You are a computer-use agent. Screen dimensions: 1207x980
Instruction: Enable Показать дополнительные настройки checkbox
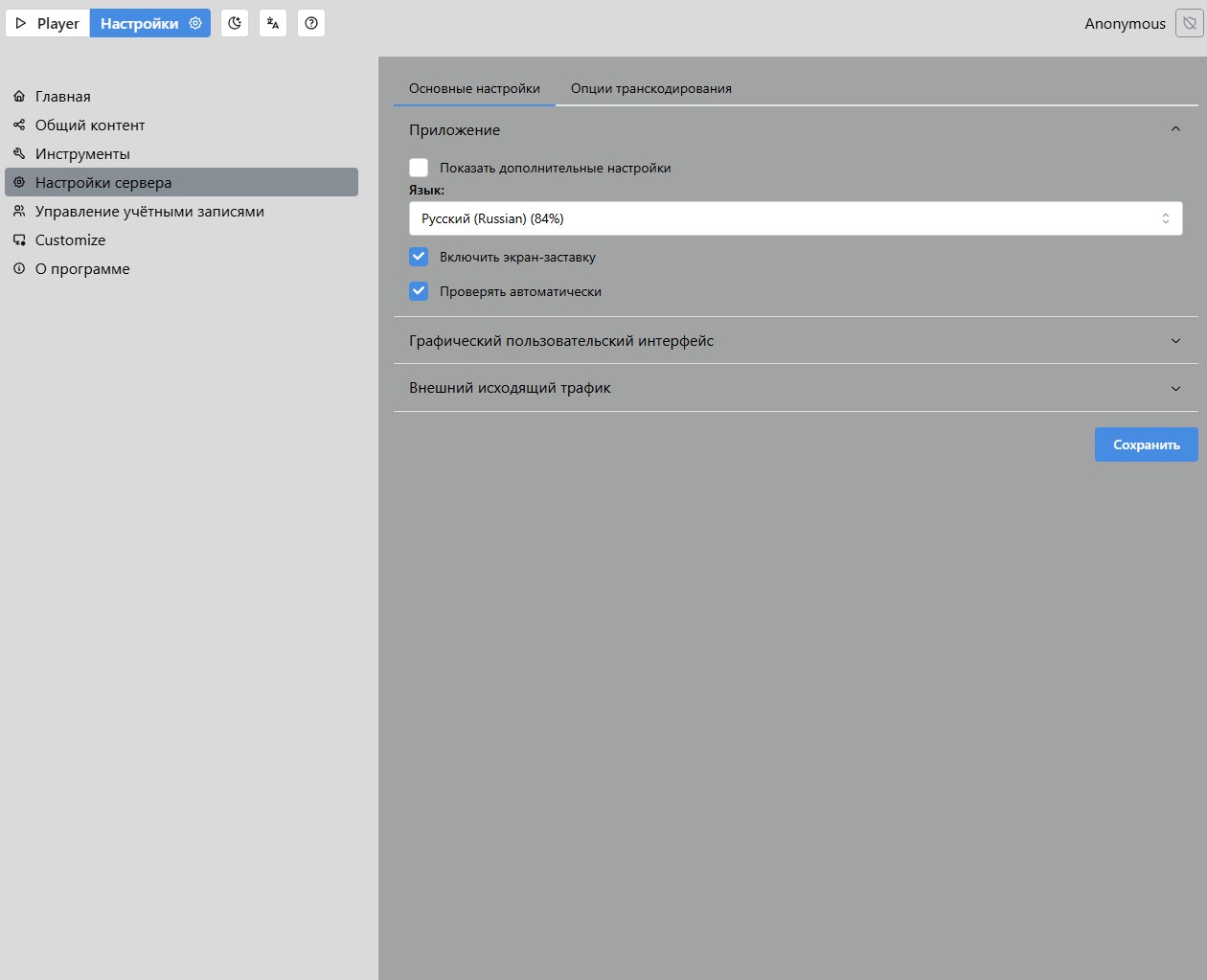coord(419,168)
